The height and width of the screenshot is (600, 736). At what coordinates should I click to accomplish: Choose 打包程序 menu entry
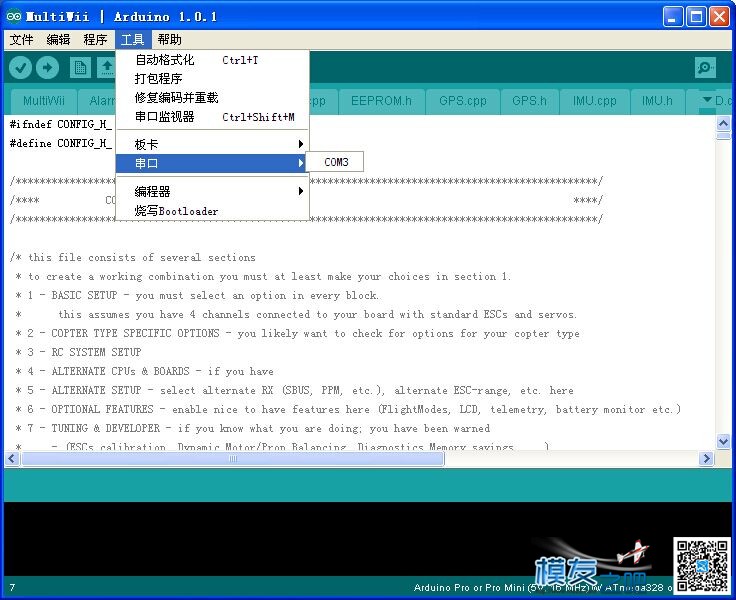[x=213, y=79]
